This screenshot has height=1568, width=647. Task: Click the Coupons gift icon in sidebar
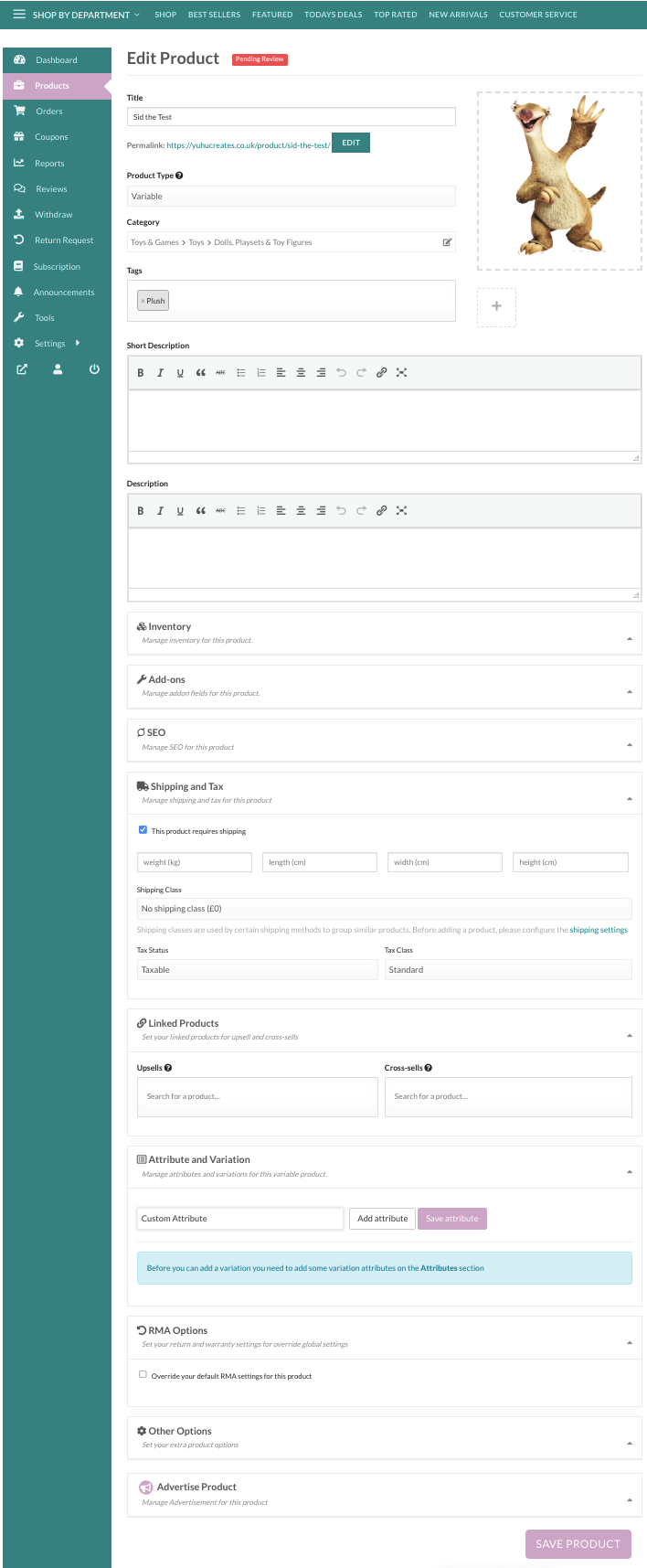click(x=19, y=136)
